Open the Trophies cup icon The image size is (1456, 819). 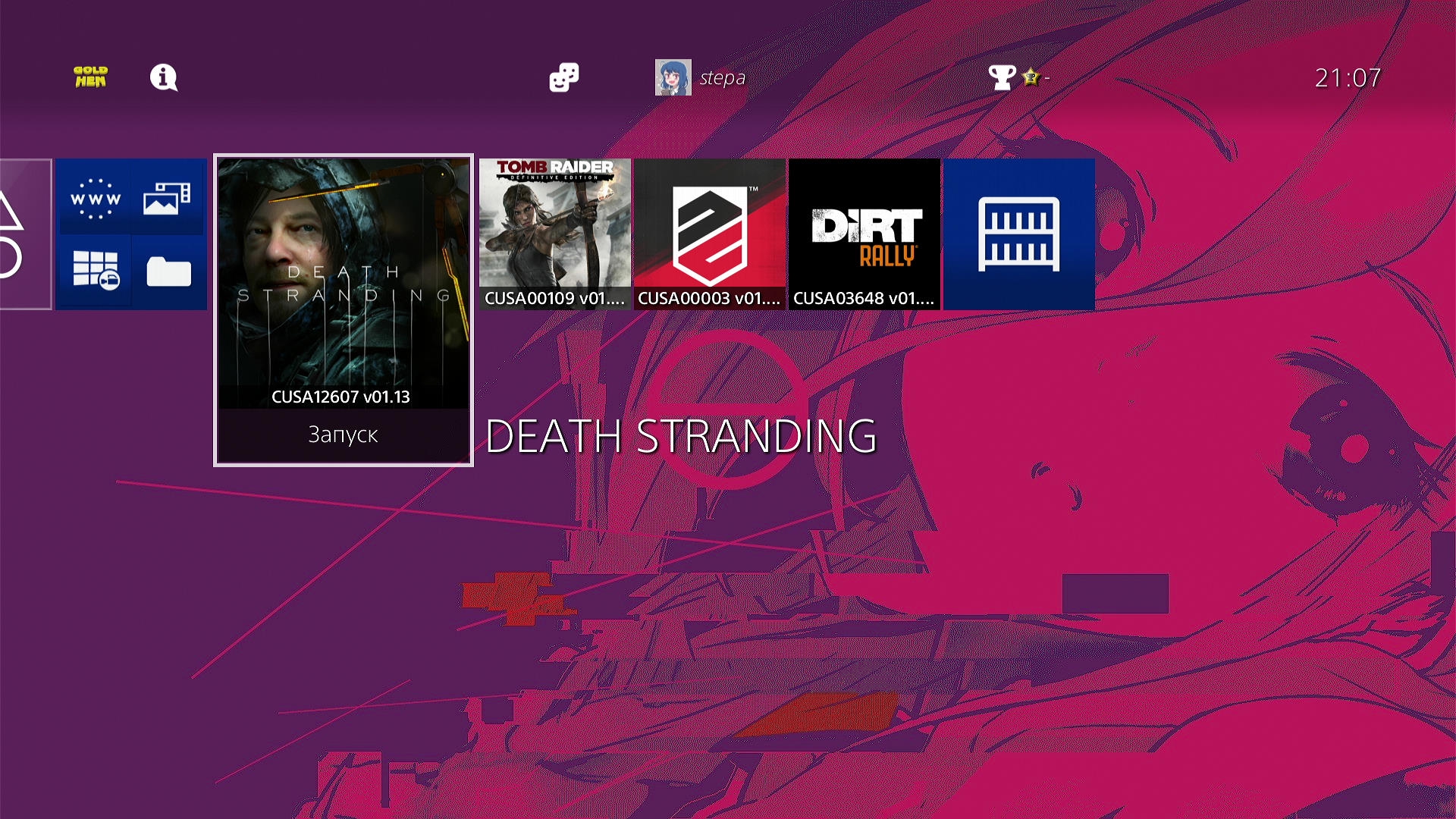pyautogui.click(x=1002, y=77)
